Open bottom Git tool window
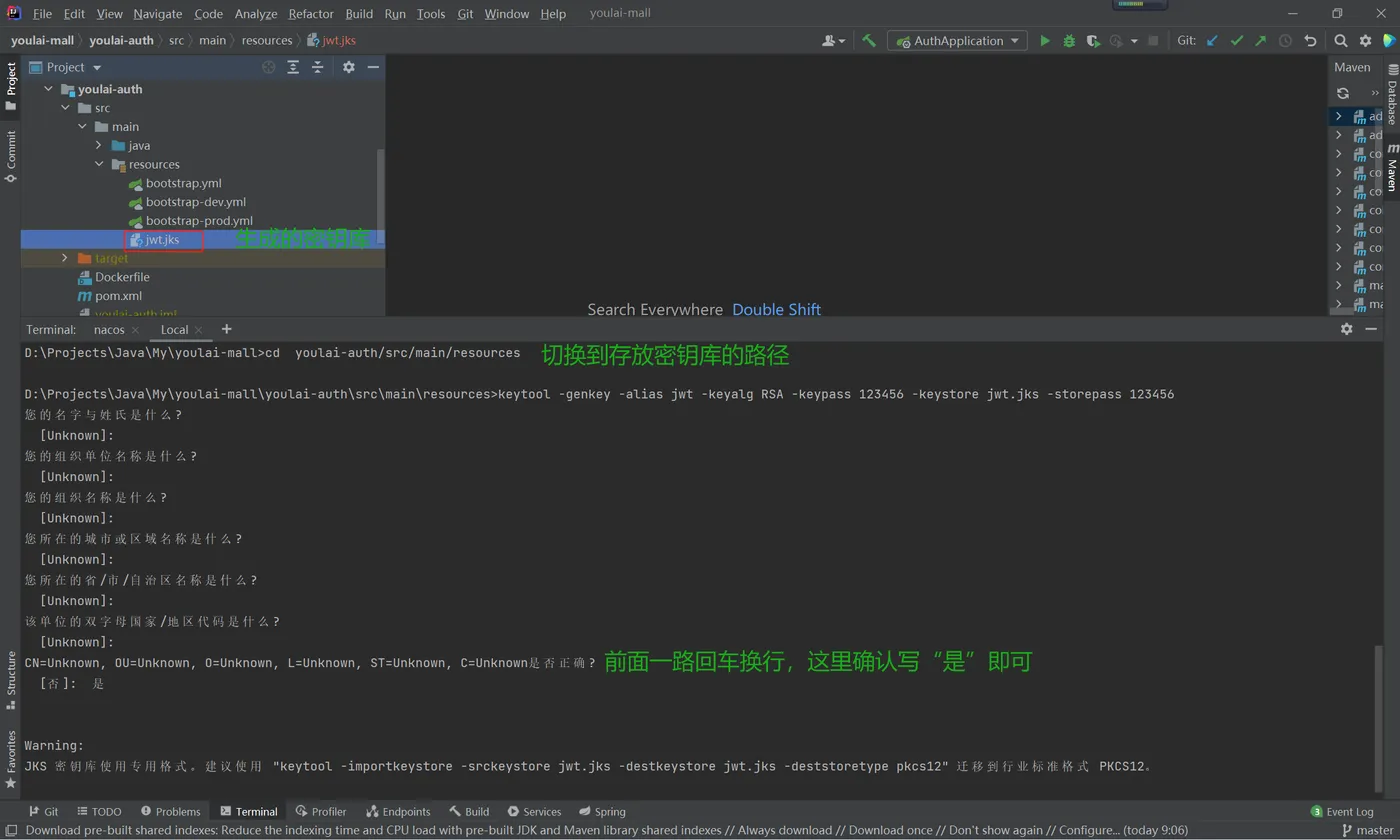Screen dimensions: 1400x840 click(43, 811)
